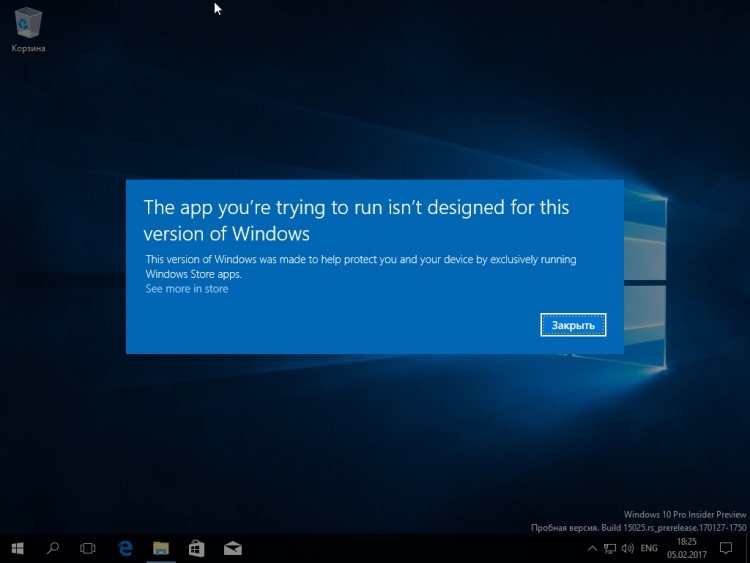Screen dimensions: 750x563
Task: Open the Action Center notification icon
Action: tap(726, 548)
